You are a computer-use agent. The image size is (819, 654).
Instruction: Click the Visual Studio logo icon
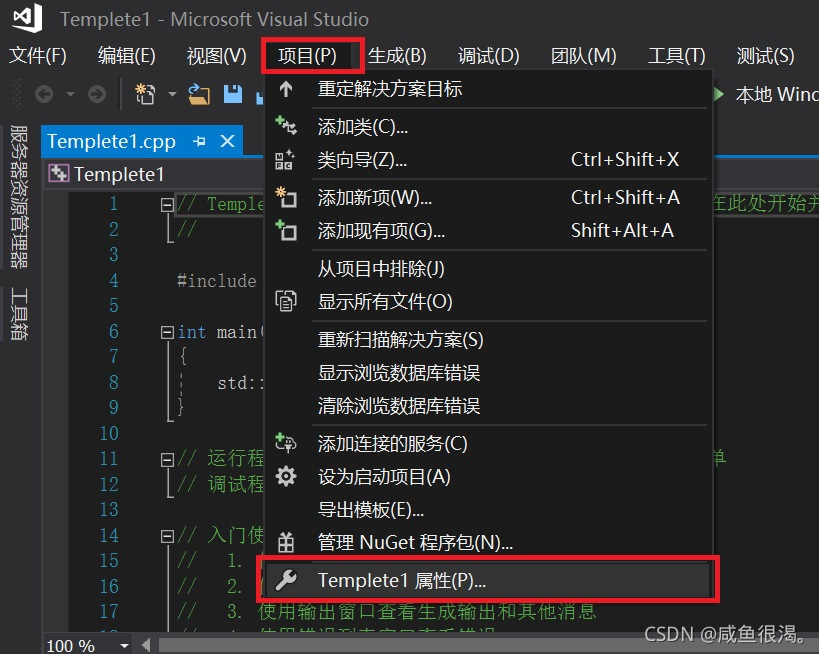pyautogui.click(x=28, y=18)
